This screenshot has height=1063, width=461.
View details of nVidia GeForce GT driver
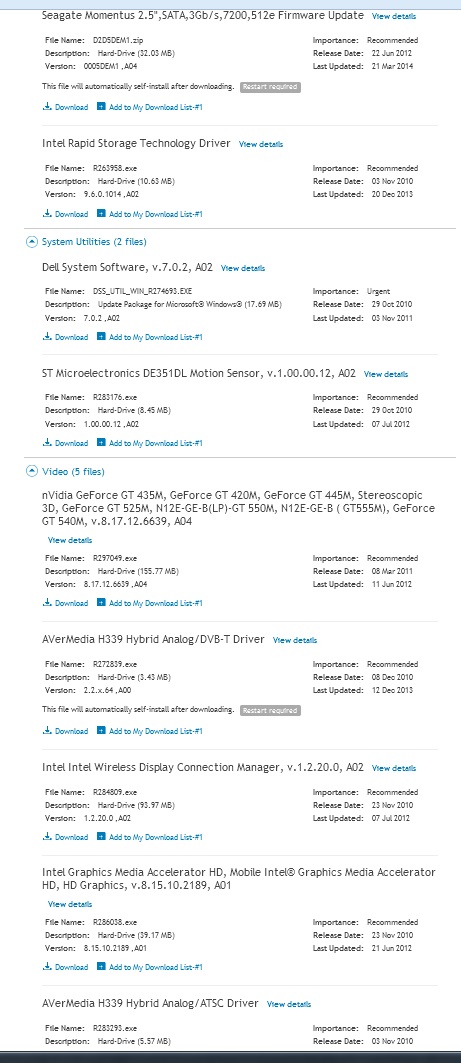pos(70,540)
